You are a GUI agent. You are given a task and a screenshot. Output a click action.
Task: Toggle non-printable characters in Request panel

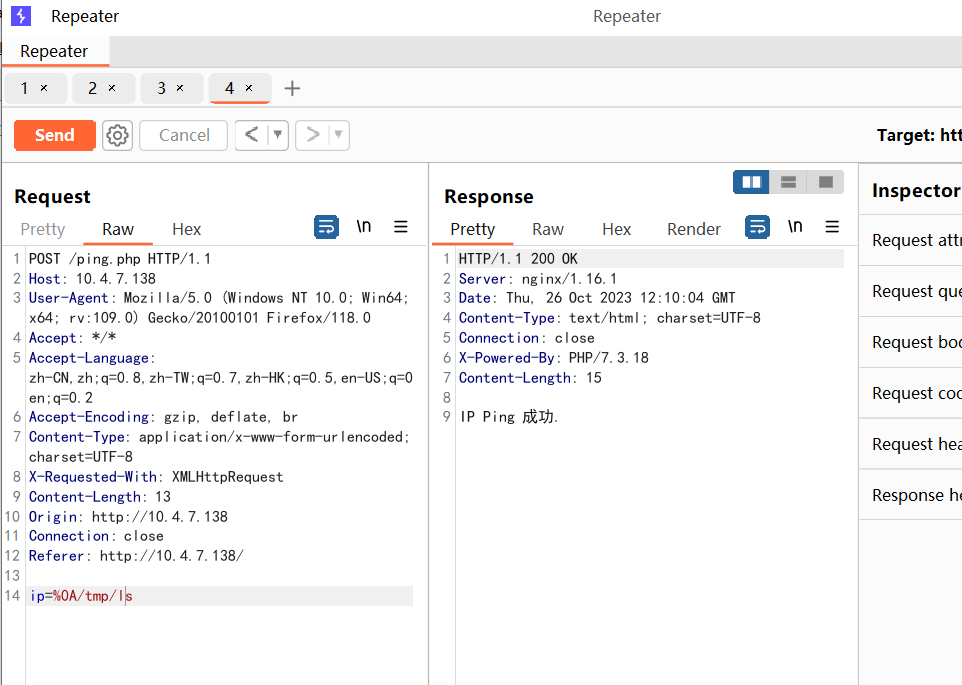pyautogui.click(x=364, y=227)
